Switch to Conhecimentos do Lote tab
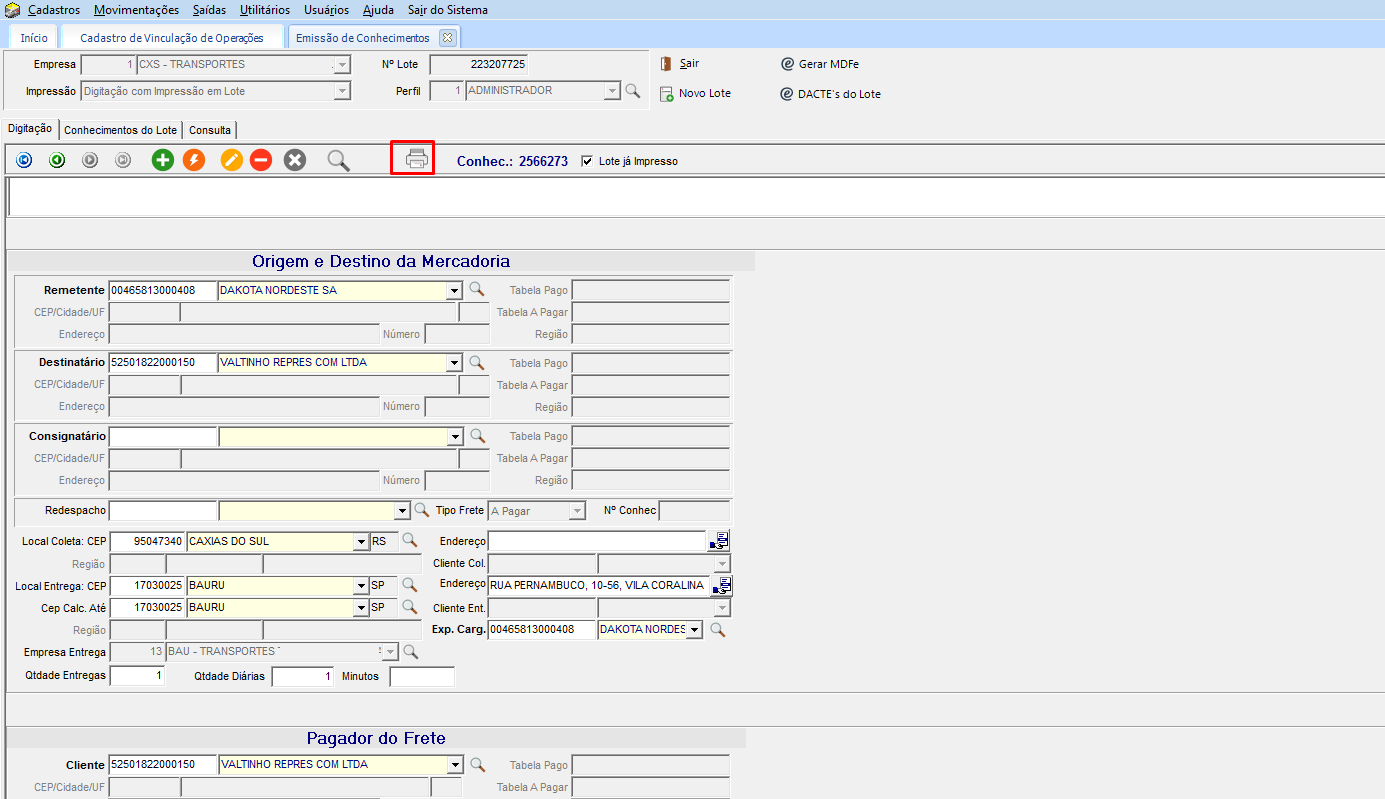Screen dimensions: 1385x799 click(x=120, y=130)
